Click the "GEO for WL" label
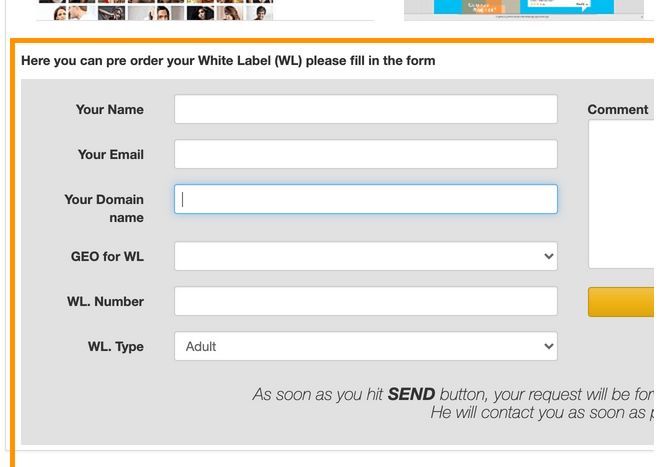 tap(107, 256)
